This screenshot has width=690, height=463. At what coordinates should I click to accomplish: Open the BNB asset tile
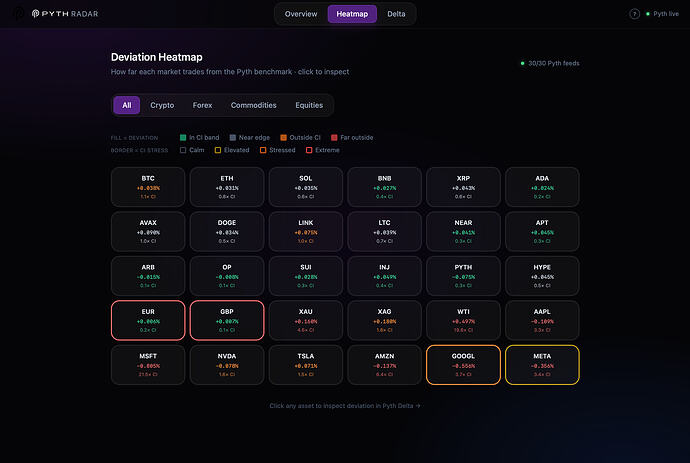click(384, 187)
